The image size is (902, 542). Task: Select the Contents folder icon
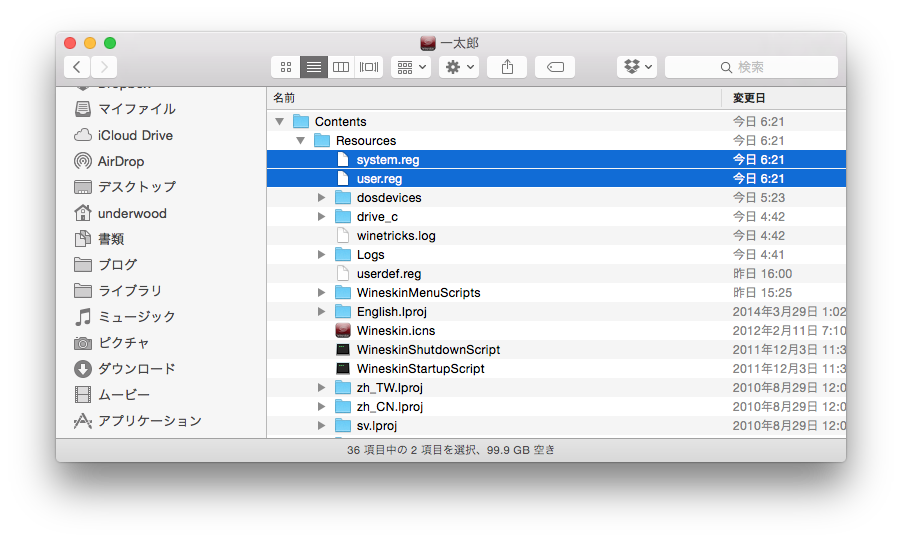point(301,121)
